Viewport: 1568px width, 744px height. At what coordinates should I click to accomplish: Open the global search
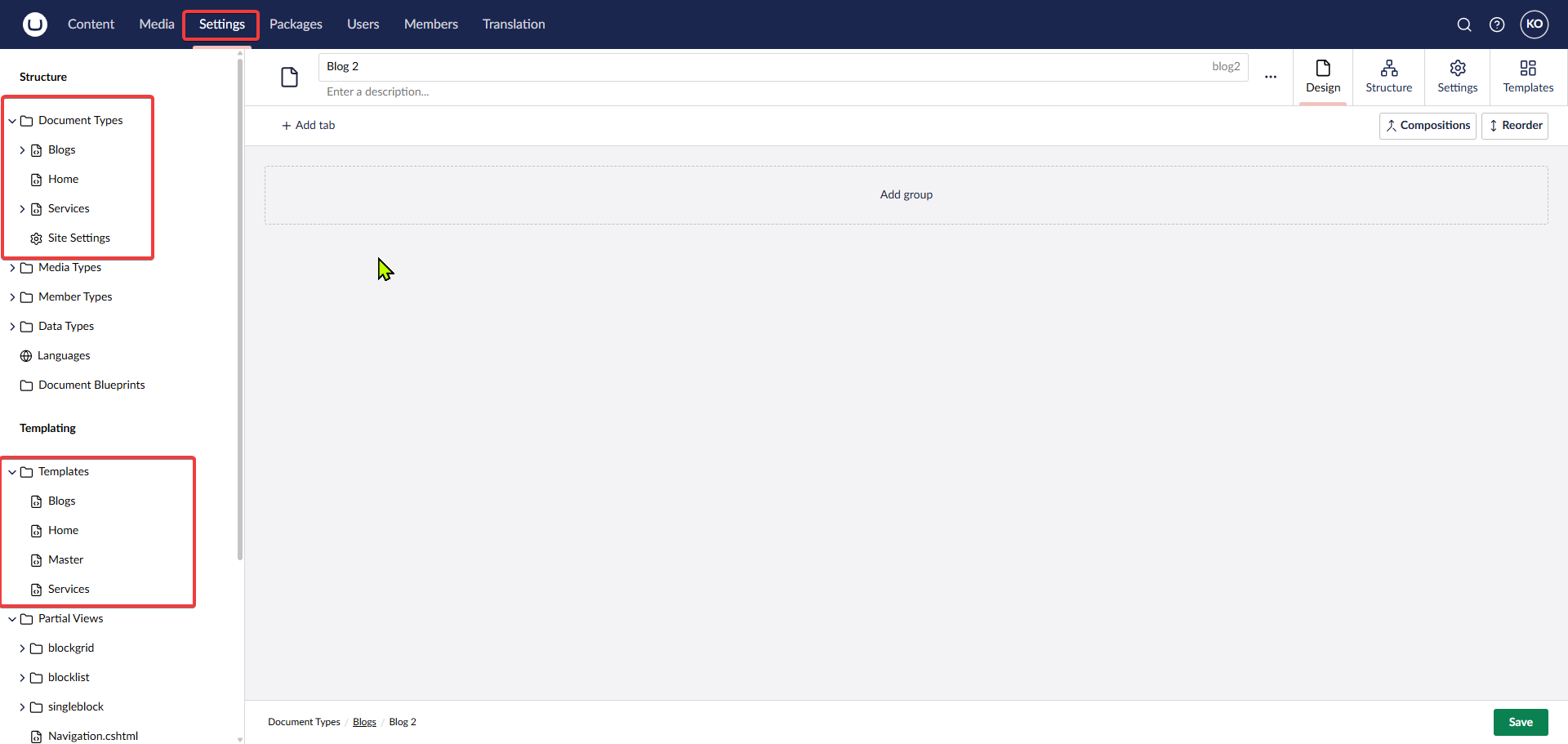[1464, 25]
